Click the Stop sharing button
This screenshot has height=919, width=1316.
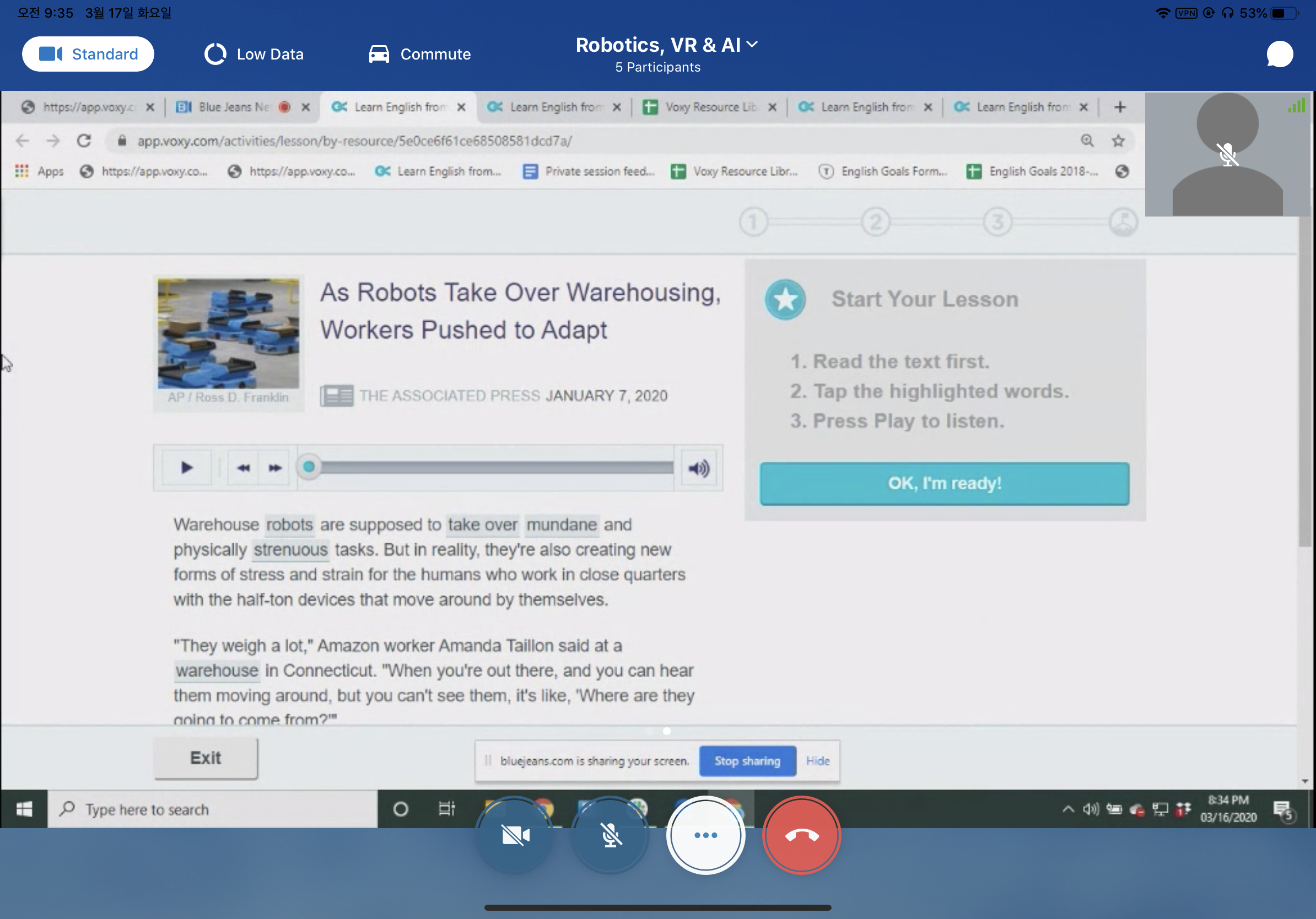pos(747,761)
